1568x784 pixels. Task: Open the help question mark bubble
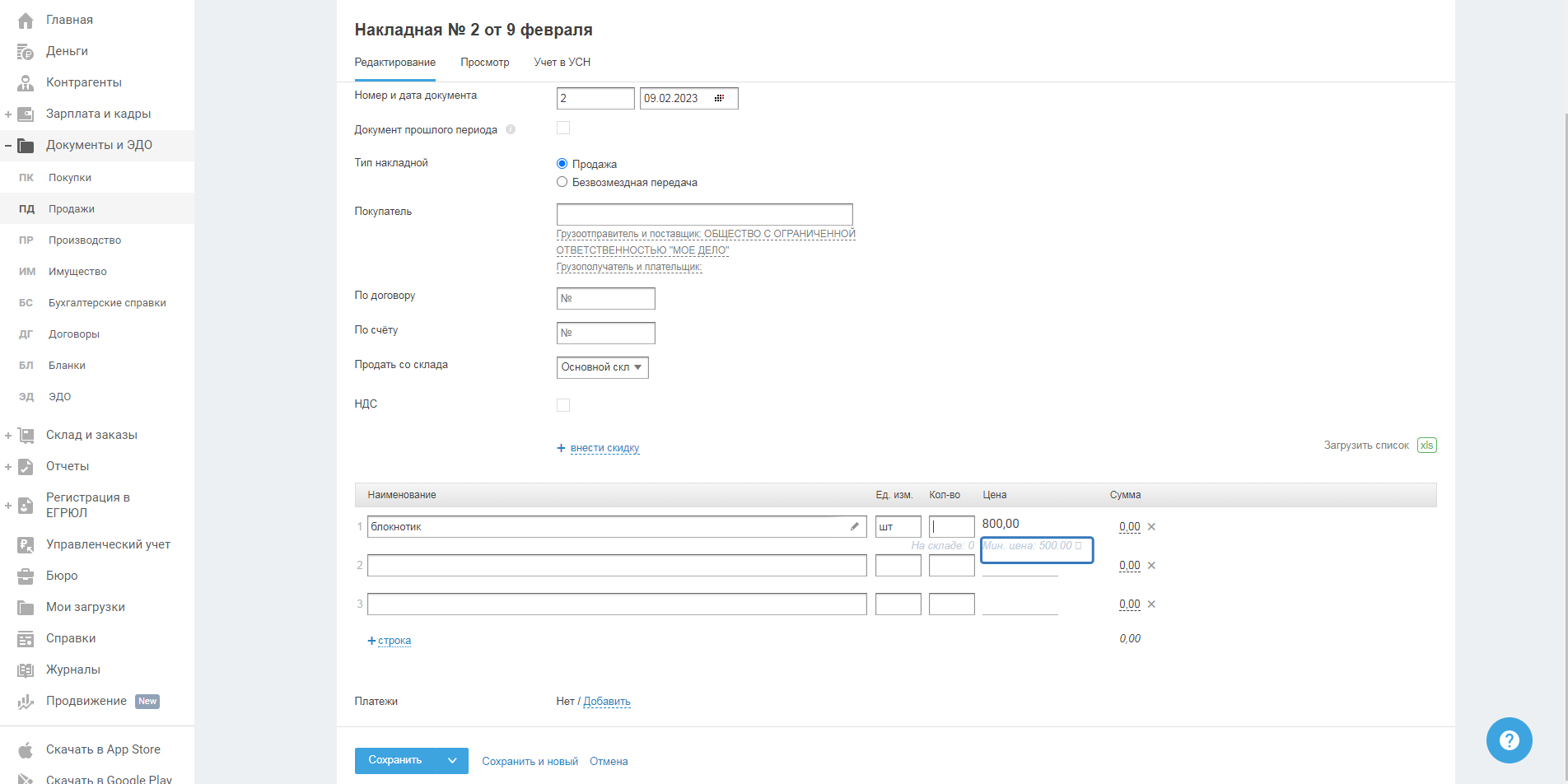pos(1509,740)
